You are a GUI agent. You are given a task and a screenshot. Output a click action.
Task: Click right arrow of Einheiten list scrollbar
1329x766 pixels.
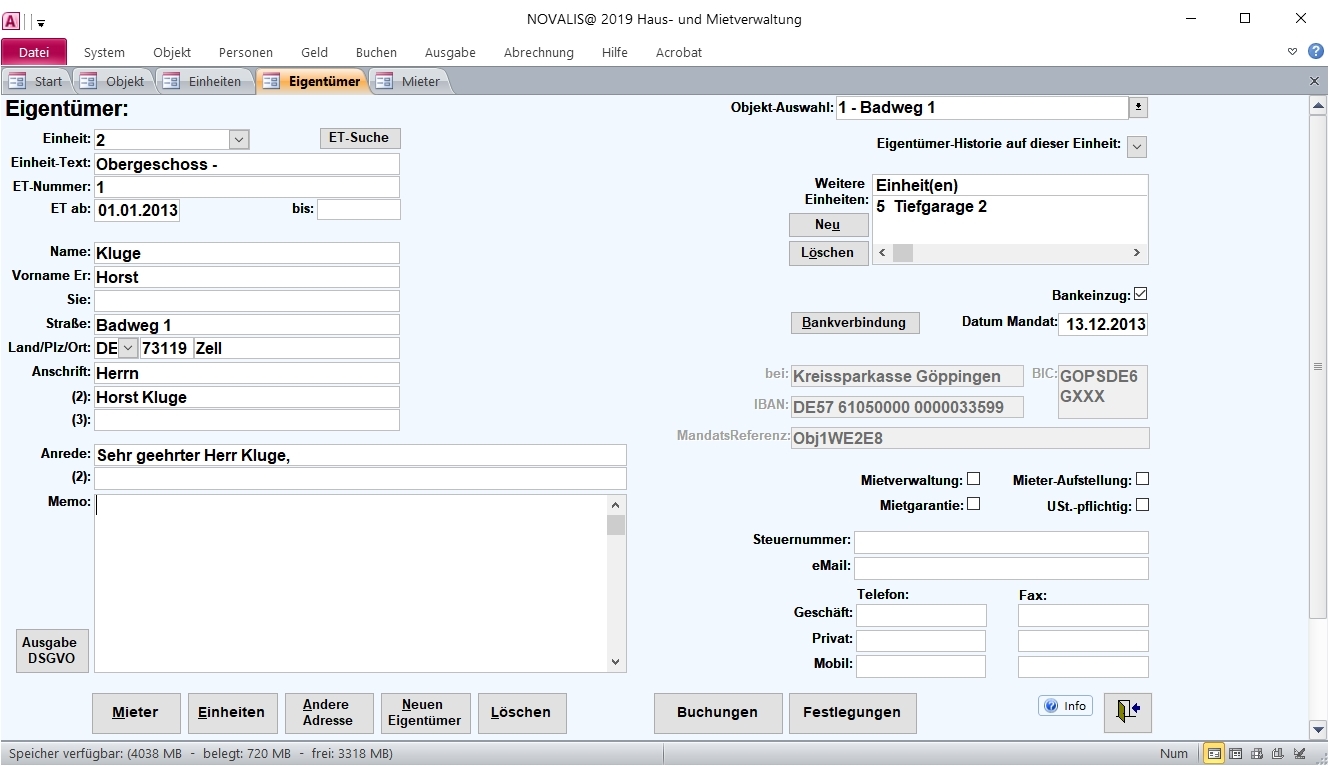tap(1137, 254)
